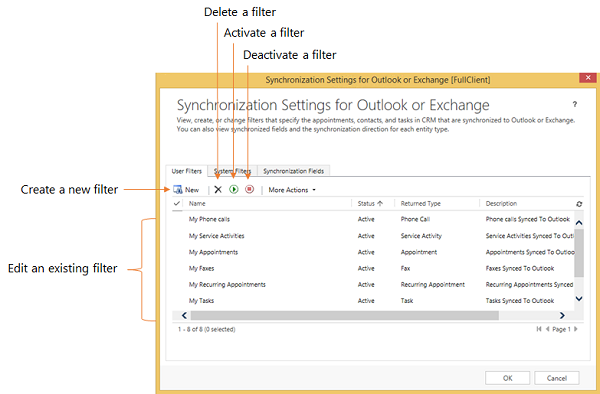
Task: Sort by the Status column header
Action: [x=370, y=204]
